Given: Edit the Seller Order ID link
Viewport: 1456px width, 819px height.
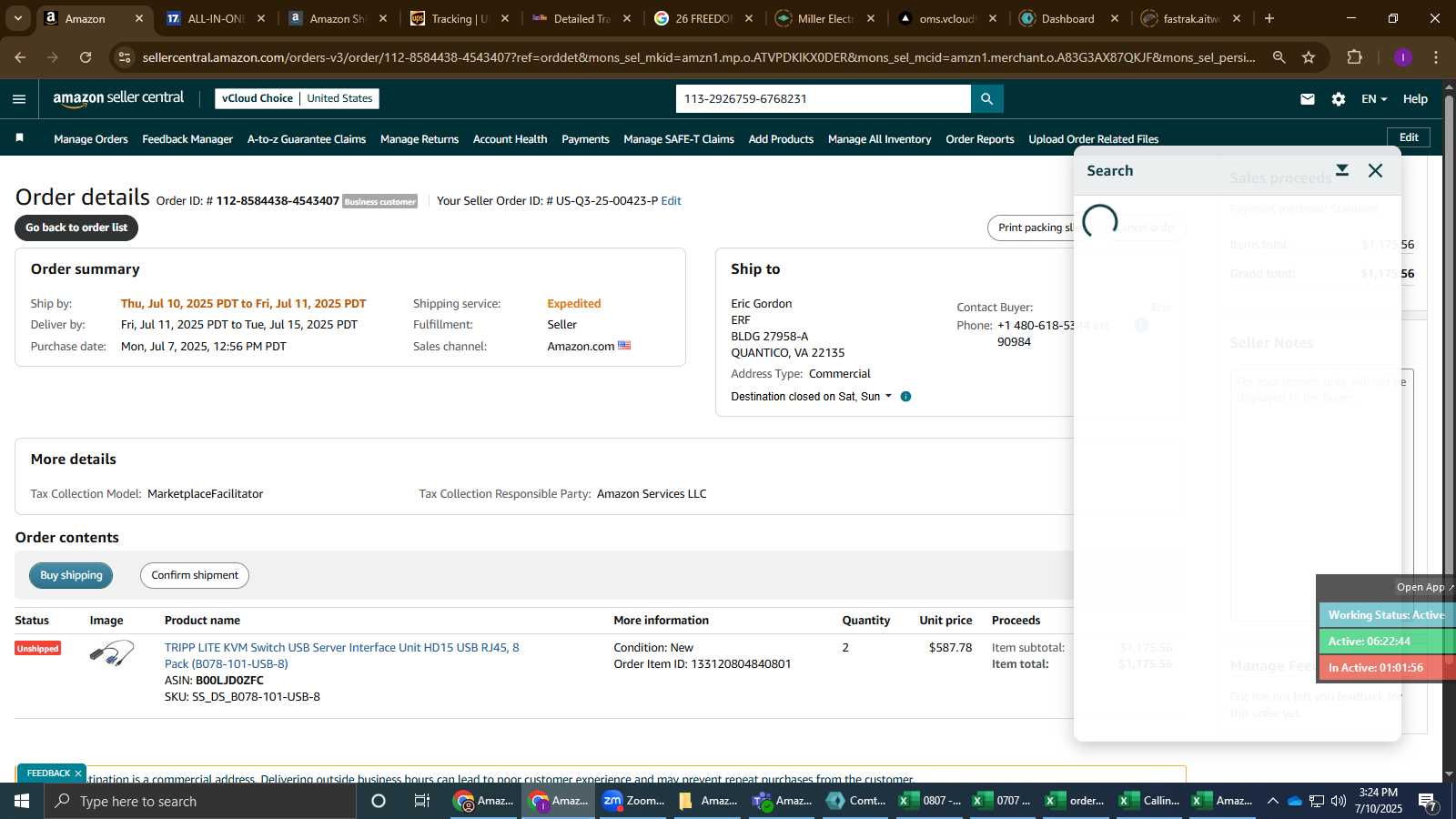Looking at the screenshot, I should click(671, 201).
